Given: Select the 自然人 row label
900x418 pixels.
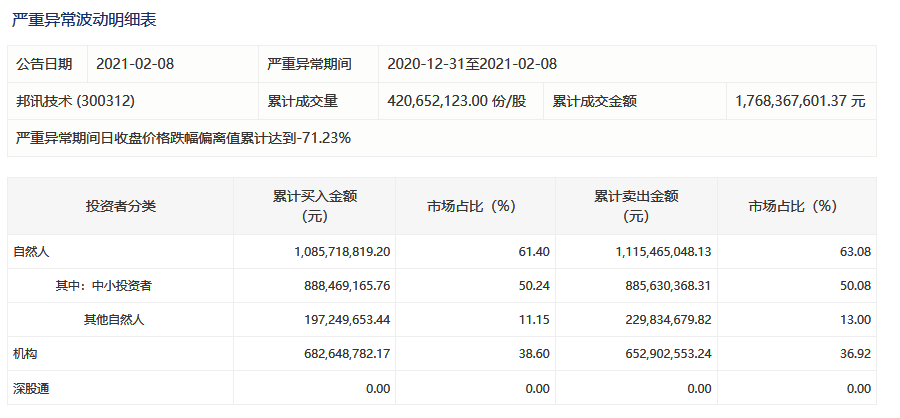Looking at the screenshot, I should click(30, 251).
